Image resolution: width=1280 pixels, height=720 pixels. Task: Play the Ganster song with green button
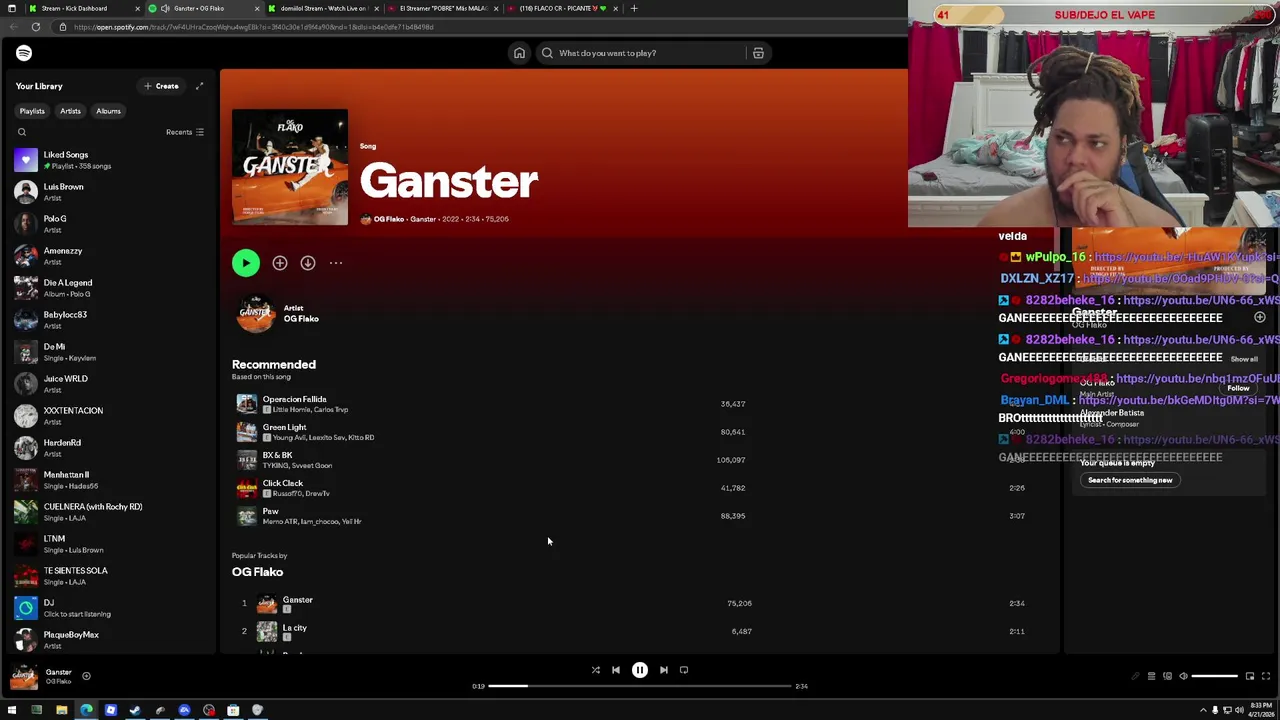[245, 263]
